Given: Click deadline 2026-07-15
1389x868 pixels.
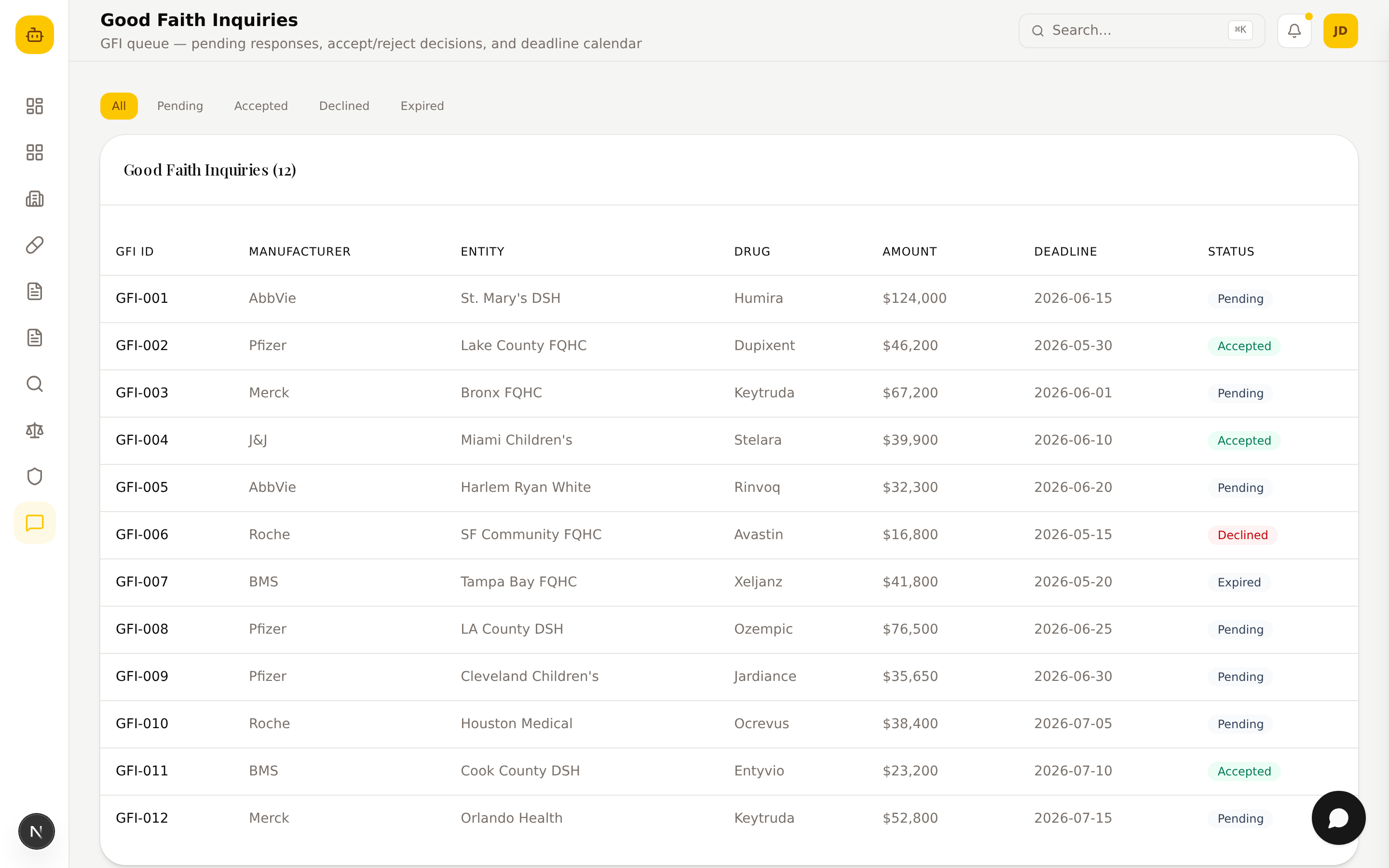Looking at the screenshot, I should pyautogui.click(x=1073, y=818).
